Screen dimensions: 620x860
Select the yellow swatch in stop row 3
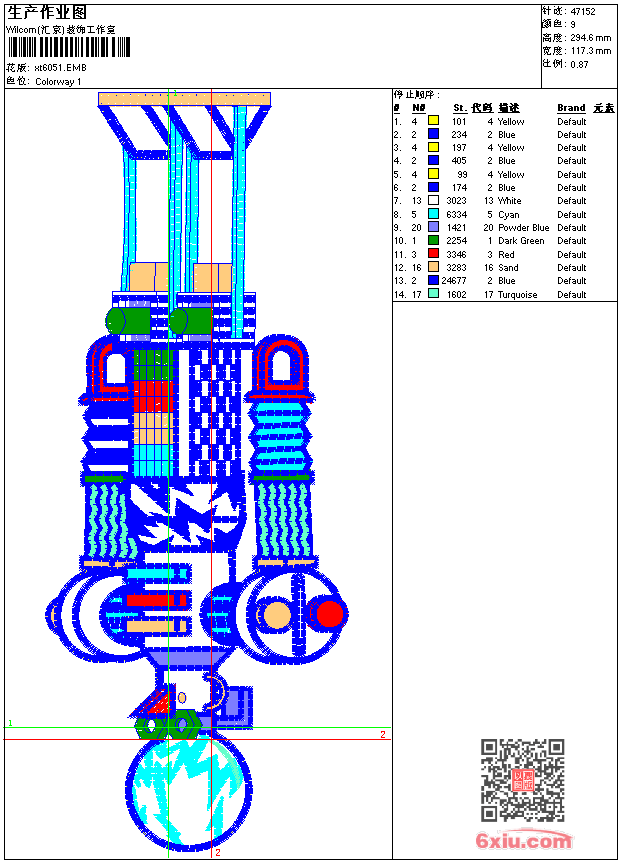[x=433, y=147]
